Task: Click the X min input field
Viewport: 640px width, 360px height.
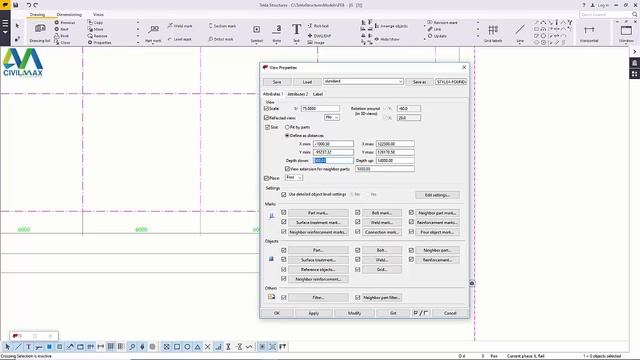Action: click(333, 144)
